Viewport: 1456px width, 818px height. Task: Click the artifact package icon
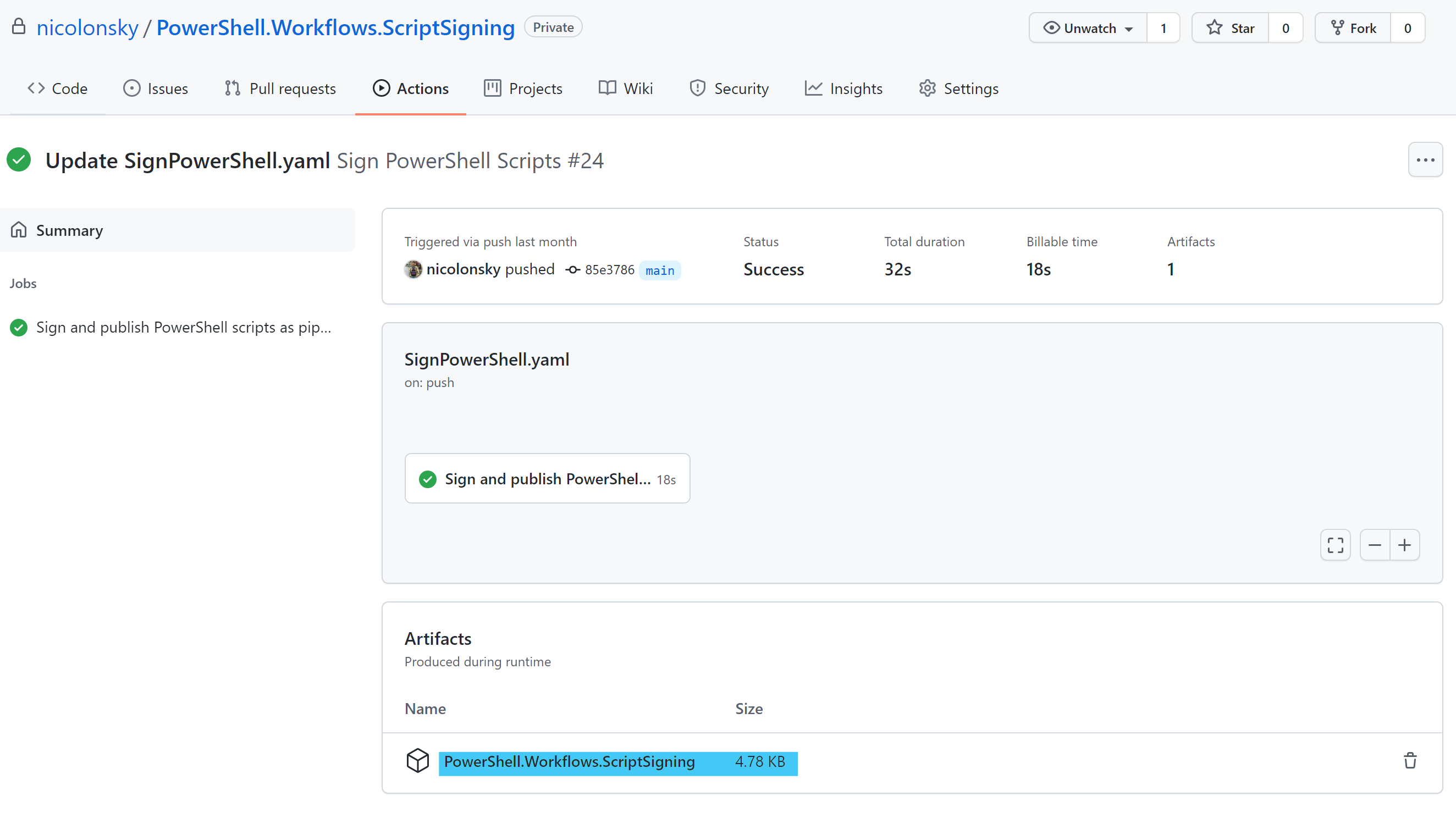click(x=418, y=761)
